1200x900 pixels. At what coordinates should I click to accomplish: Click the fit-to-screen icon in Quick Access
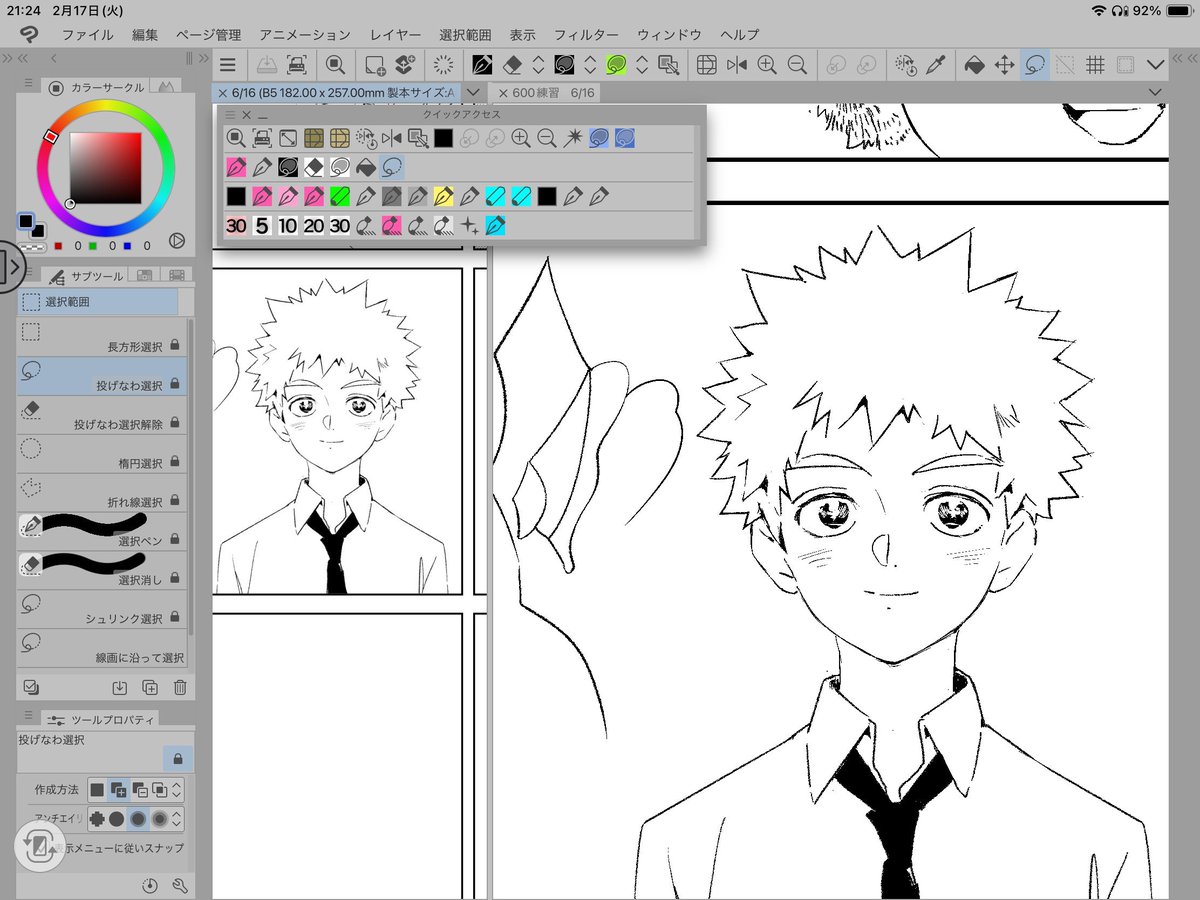(287, 138)
